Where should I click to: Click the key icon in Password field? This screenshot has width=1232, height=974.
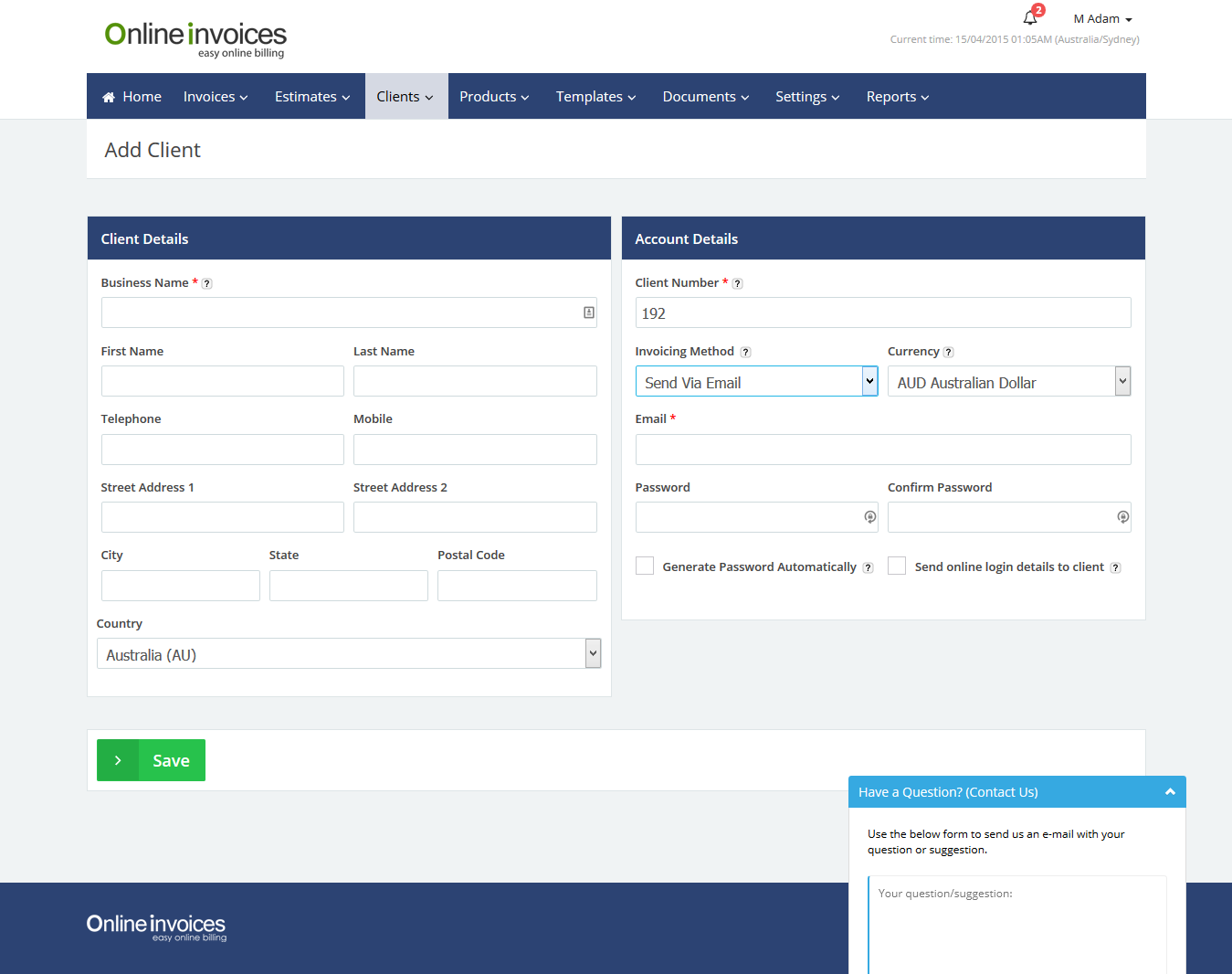click(869, 517)
